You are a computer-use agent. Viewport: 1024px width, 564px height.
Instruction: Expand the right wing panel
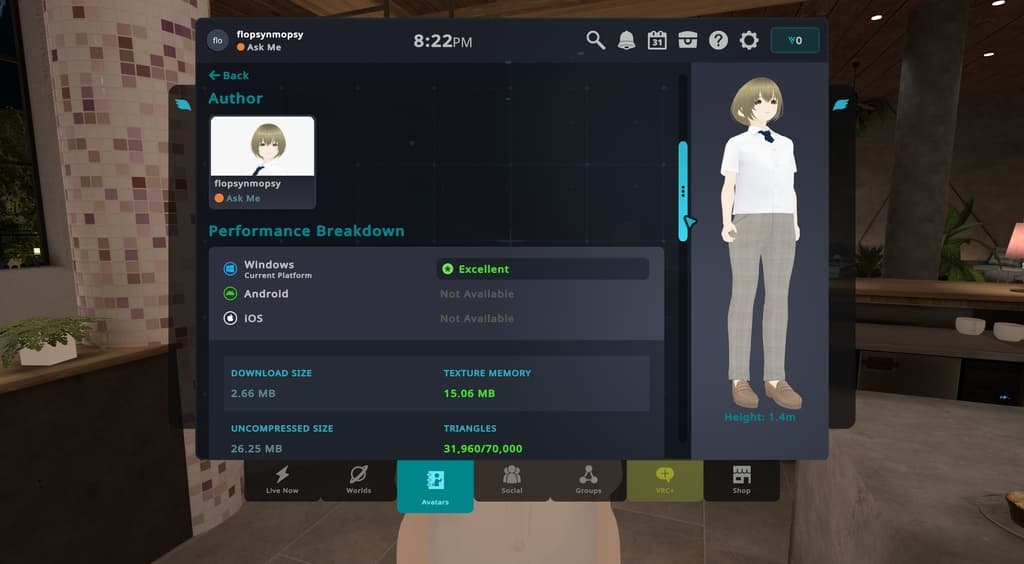tap(840, 104)
